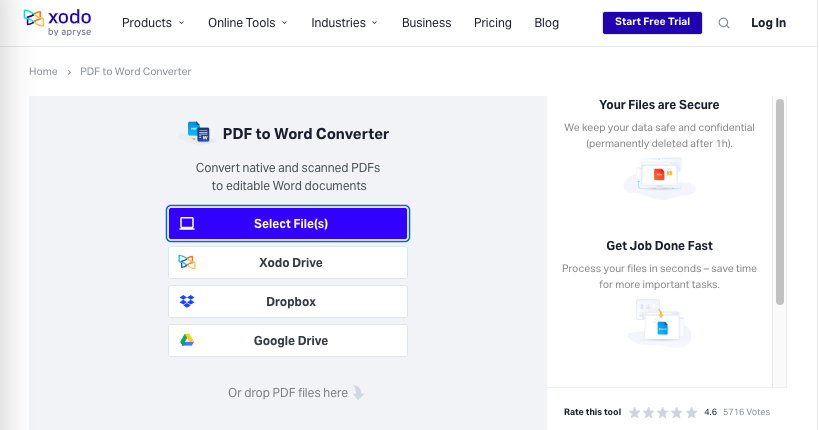Click the Get Job Done Fast illustration
Image resolution: width=819 pixels, height=430 pixels.
pos(659,322)
